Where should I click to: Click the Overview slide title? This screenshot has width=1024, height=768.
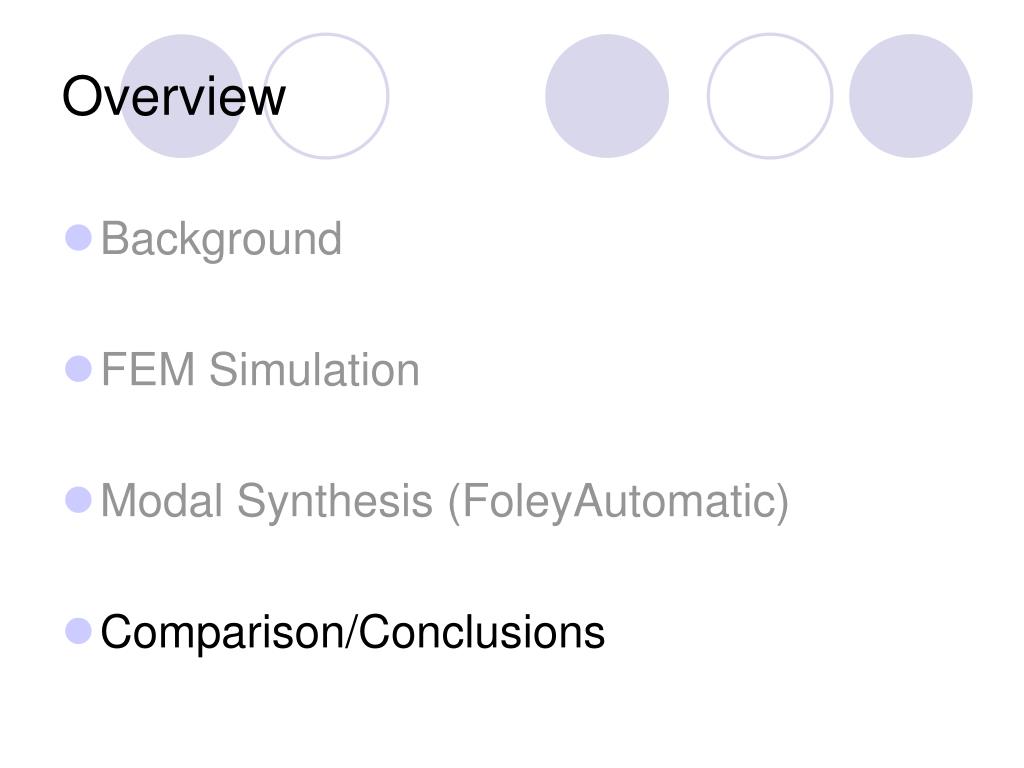[174, 97]
